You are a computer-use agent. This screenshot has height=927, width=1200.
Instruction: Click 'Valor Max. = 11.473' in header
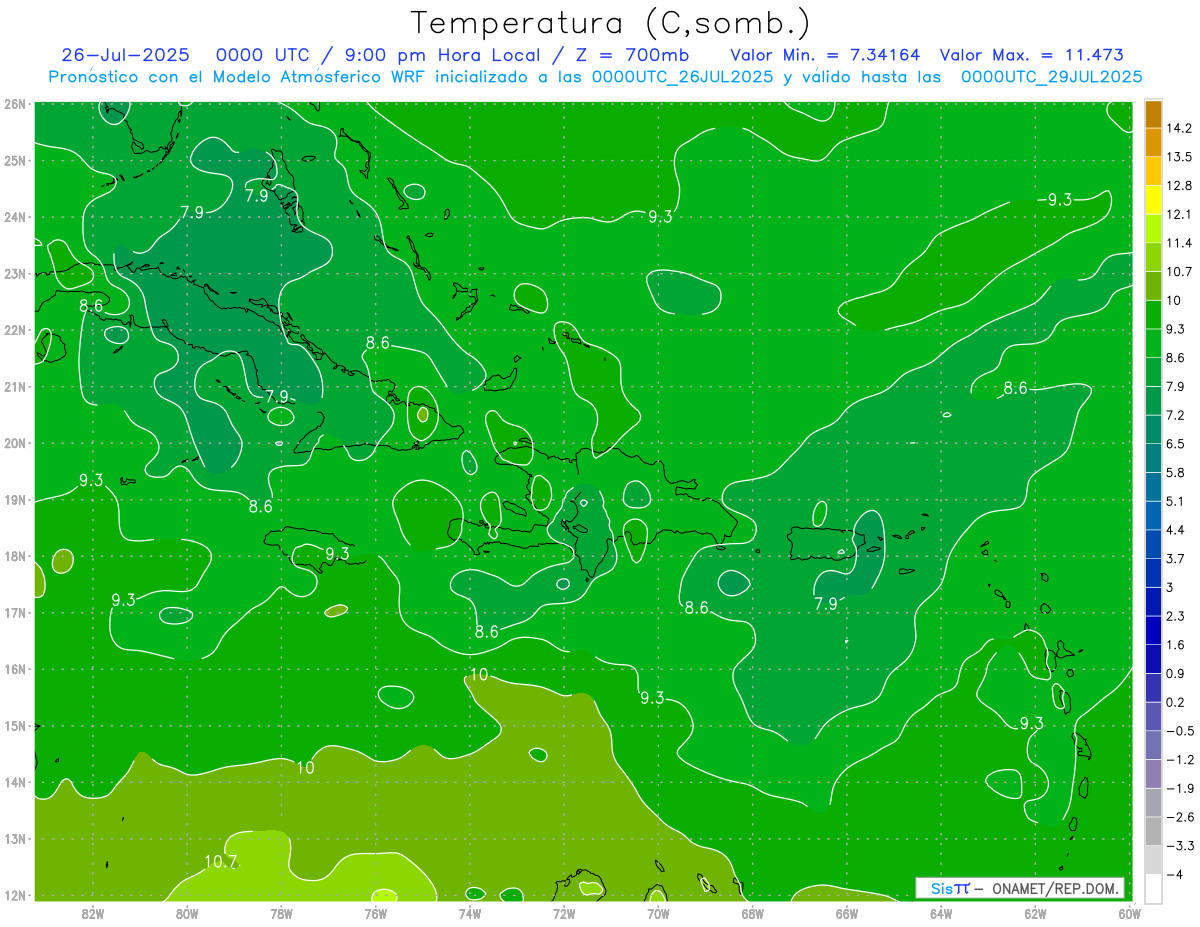point(1032,55)
